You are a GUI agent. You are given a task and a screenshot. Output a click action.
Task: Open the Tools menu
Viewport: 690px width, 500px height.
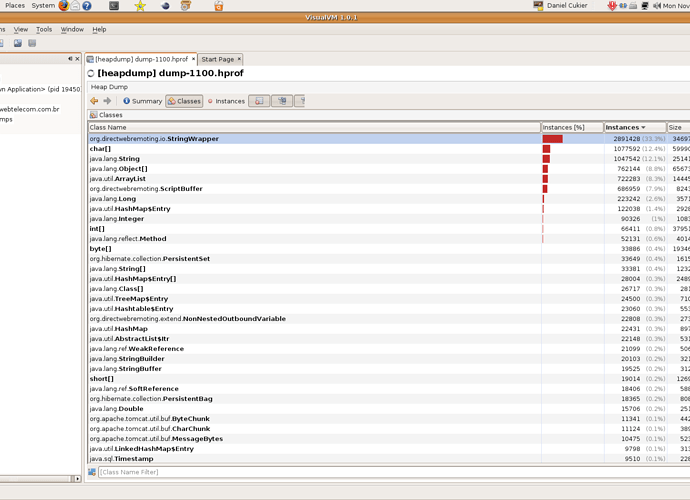(x=44, y=29)
